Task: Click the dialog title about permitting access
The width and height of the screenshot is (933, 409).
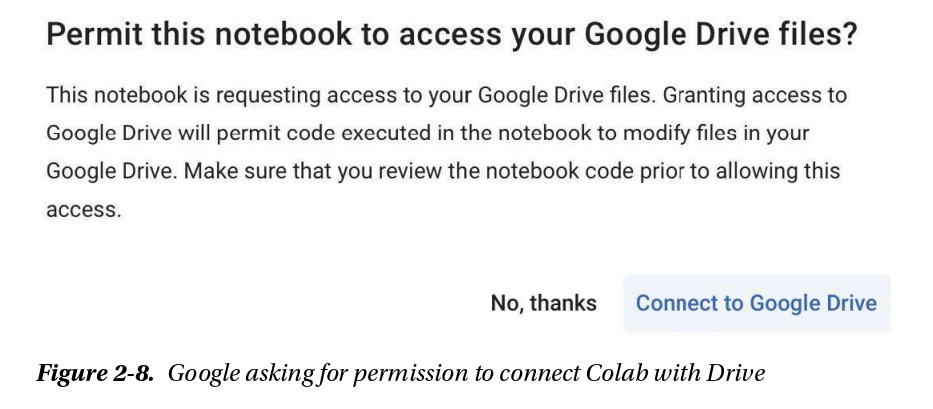Action: (x=452, y=37)
